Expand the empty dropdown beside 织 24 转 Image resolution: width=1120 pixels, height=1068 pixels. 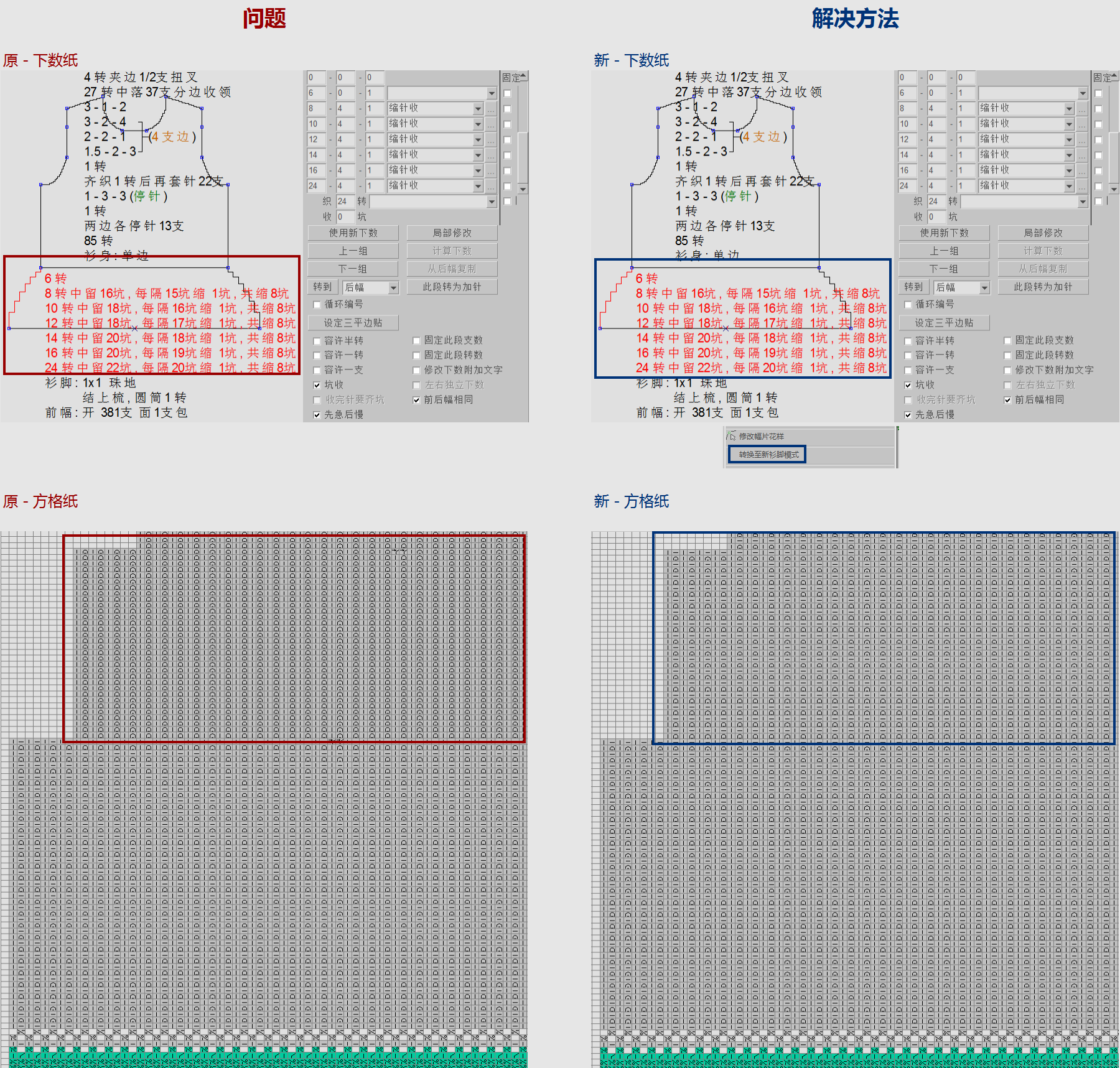490,202
